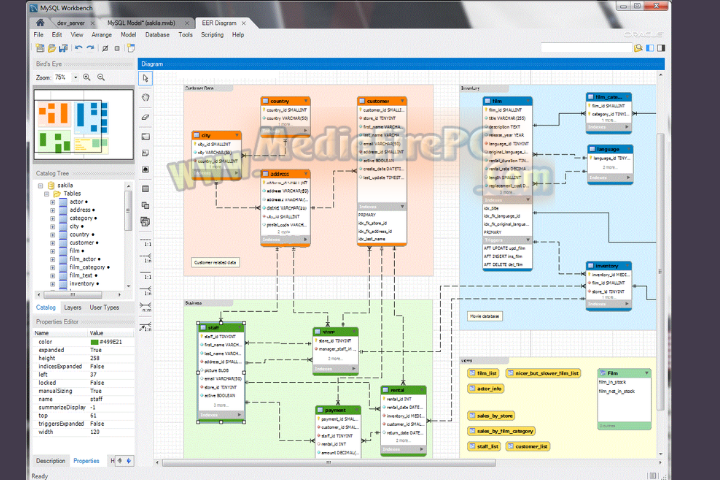The width and height of the screenshot is (720, 480).
Task: Toggle the grid display toolbar button
Action: 105,48
